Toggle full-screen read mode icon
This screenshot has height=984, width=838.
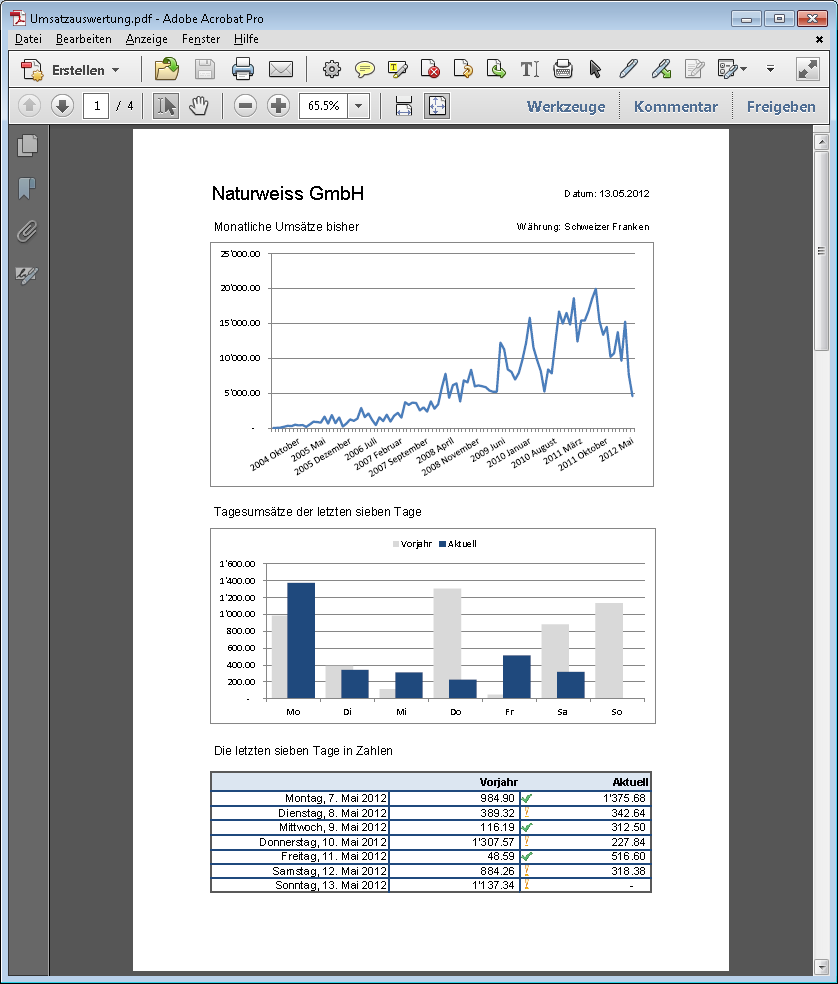(808, 69)
